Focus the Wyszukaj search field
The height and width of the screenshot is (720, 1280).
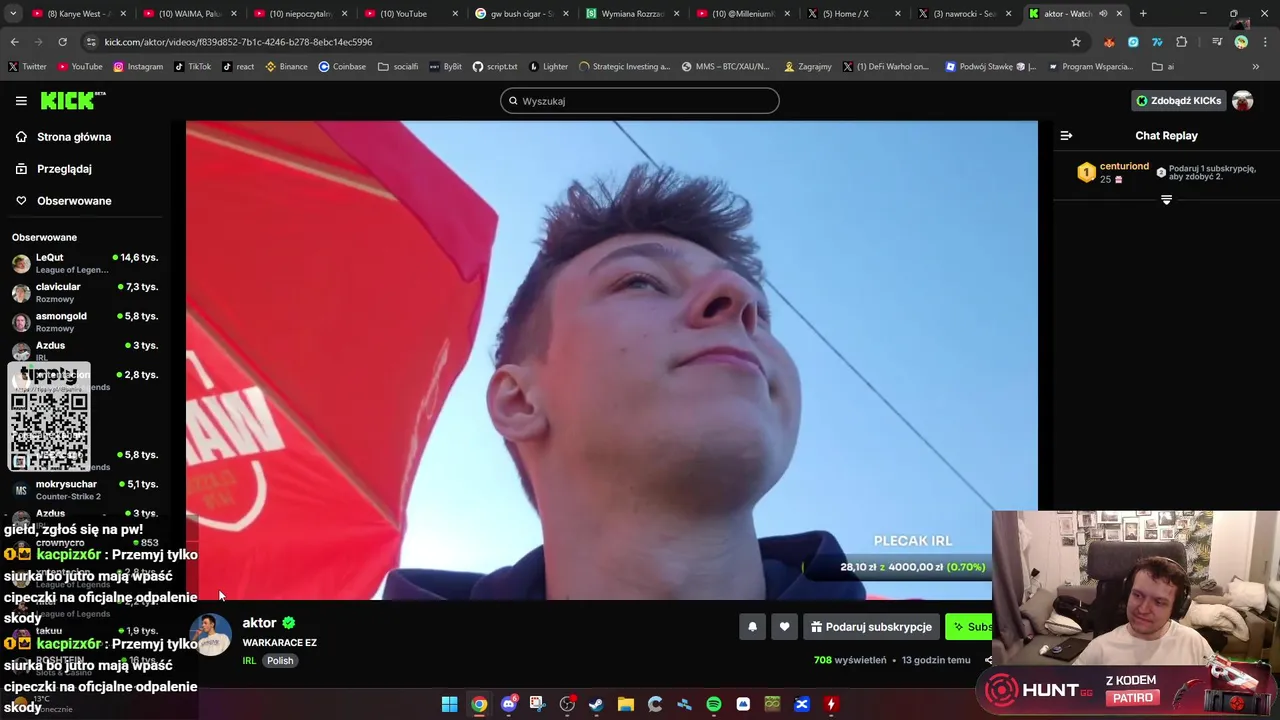point(640,101)
